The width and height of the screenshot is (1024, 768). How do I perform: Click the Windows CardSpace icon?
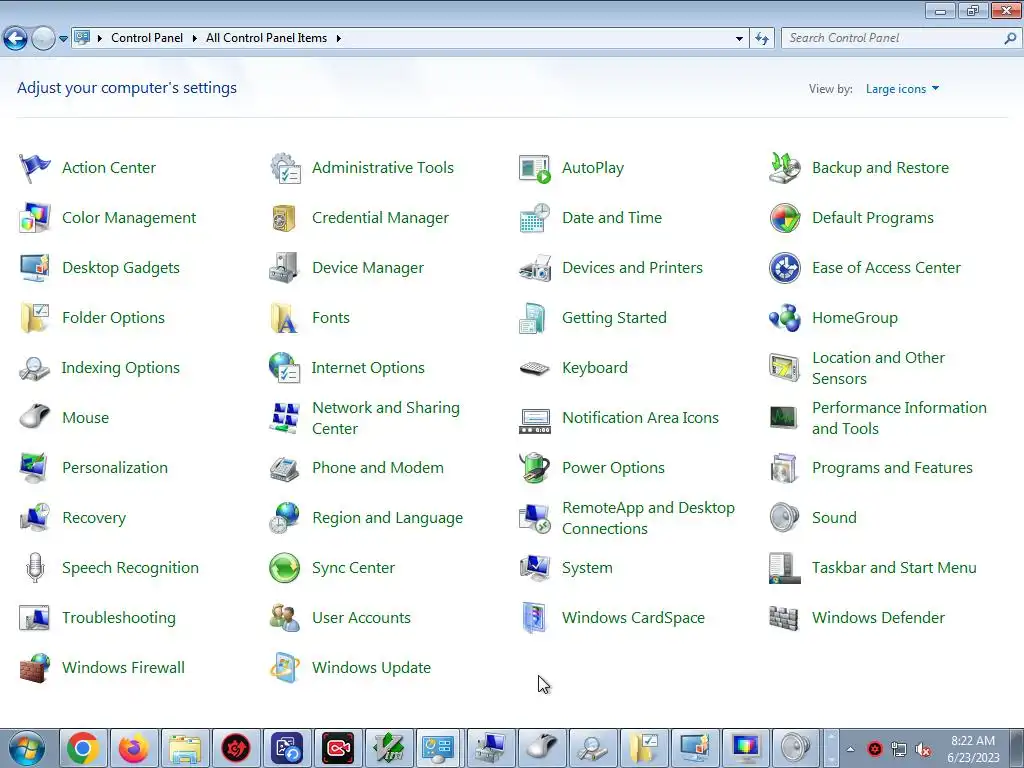(535, 618)
